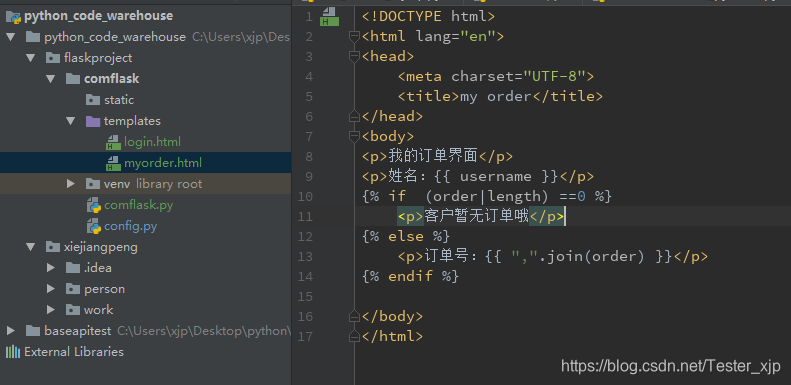Click the meta charset line text

pyautogui.click(x=496, y=77)
